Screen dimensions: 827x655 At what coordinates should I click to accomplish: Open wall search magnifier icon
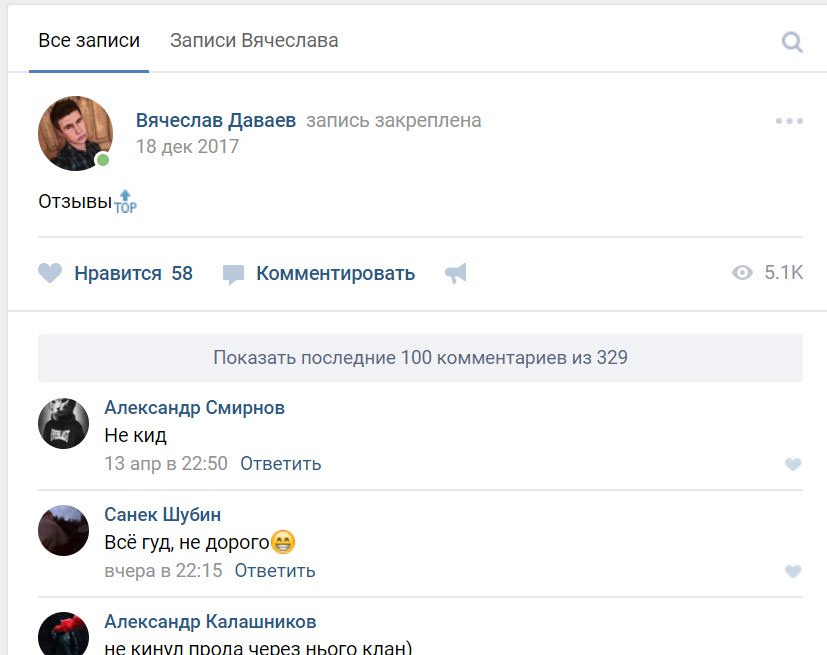[x=792, y=42]
